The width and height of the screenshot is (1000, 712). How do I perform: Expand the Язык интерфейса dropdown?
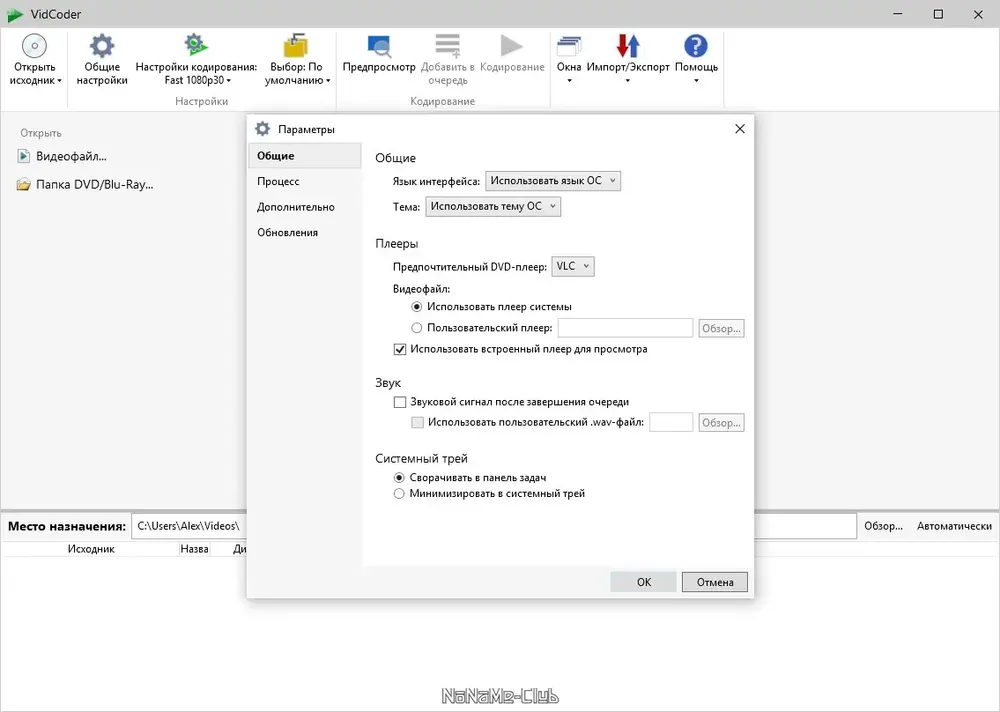553,181
